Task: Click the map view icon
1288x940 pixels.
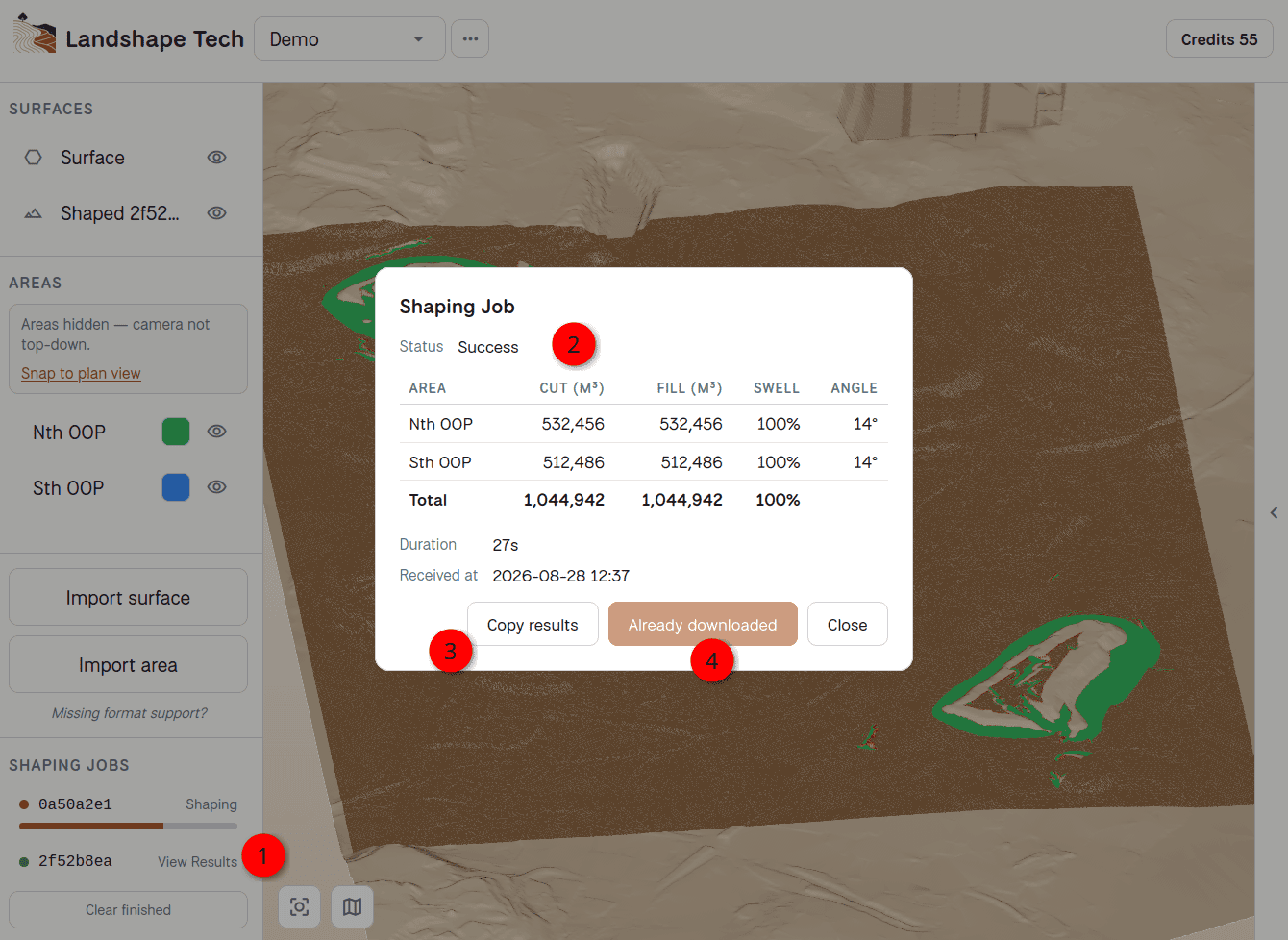Action: tap(352, 906)
